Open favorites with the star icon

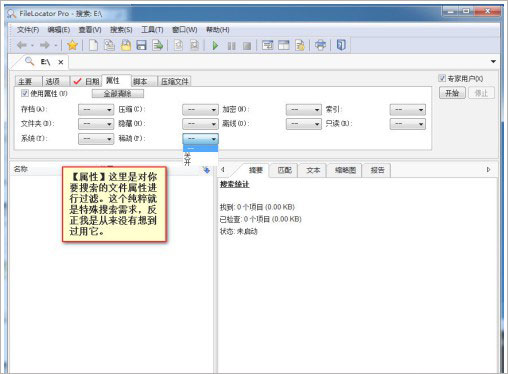(x=72, y=45)
